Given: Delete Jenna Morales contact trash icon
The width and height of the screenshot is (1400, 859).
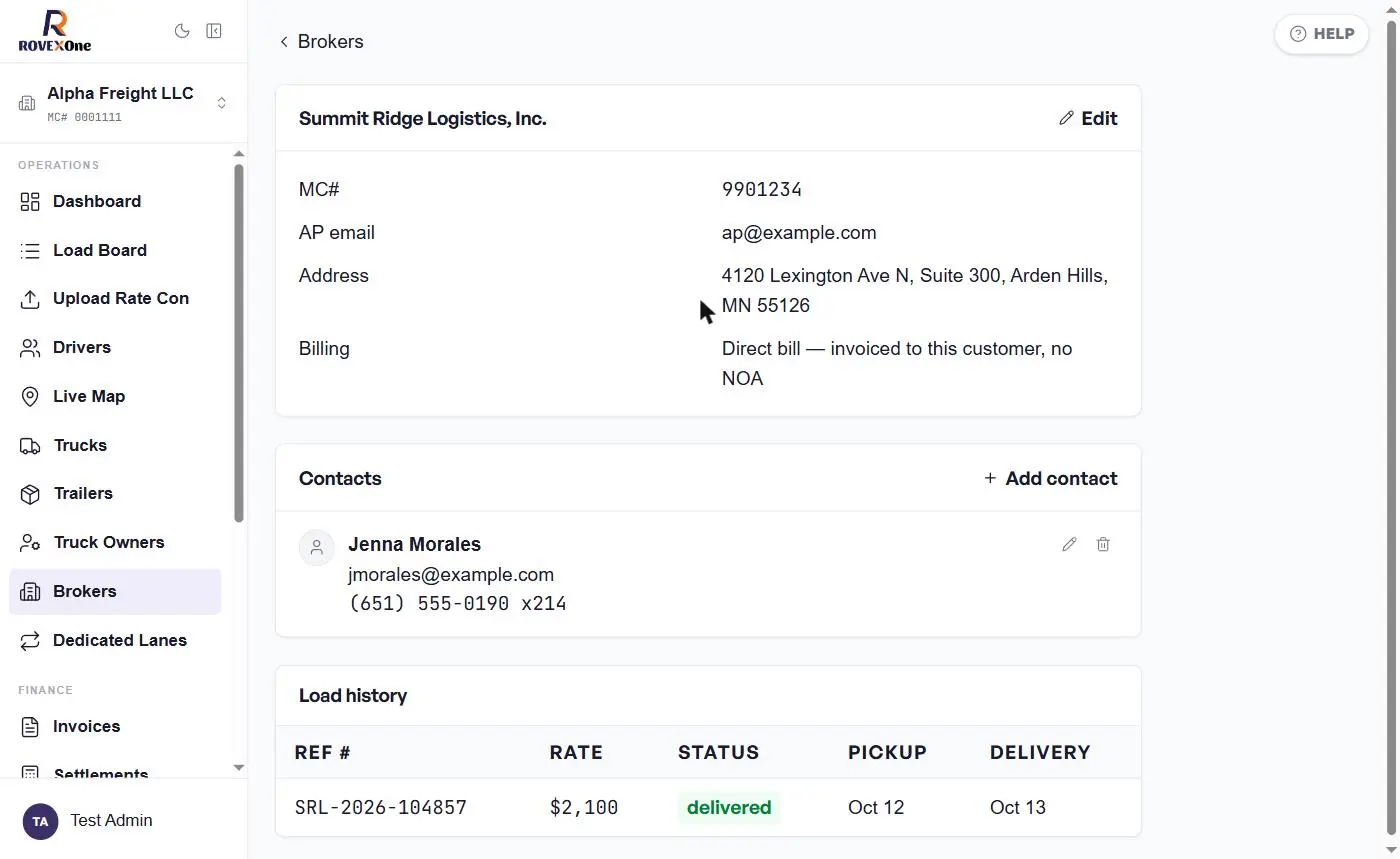Looking at the screenshot, I should 1103,544.
